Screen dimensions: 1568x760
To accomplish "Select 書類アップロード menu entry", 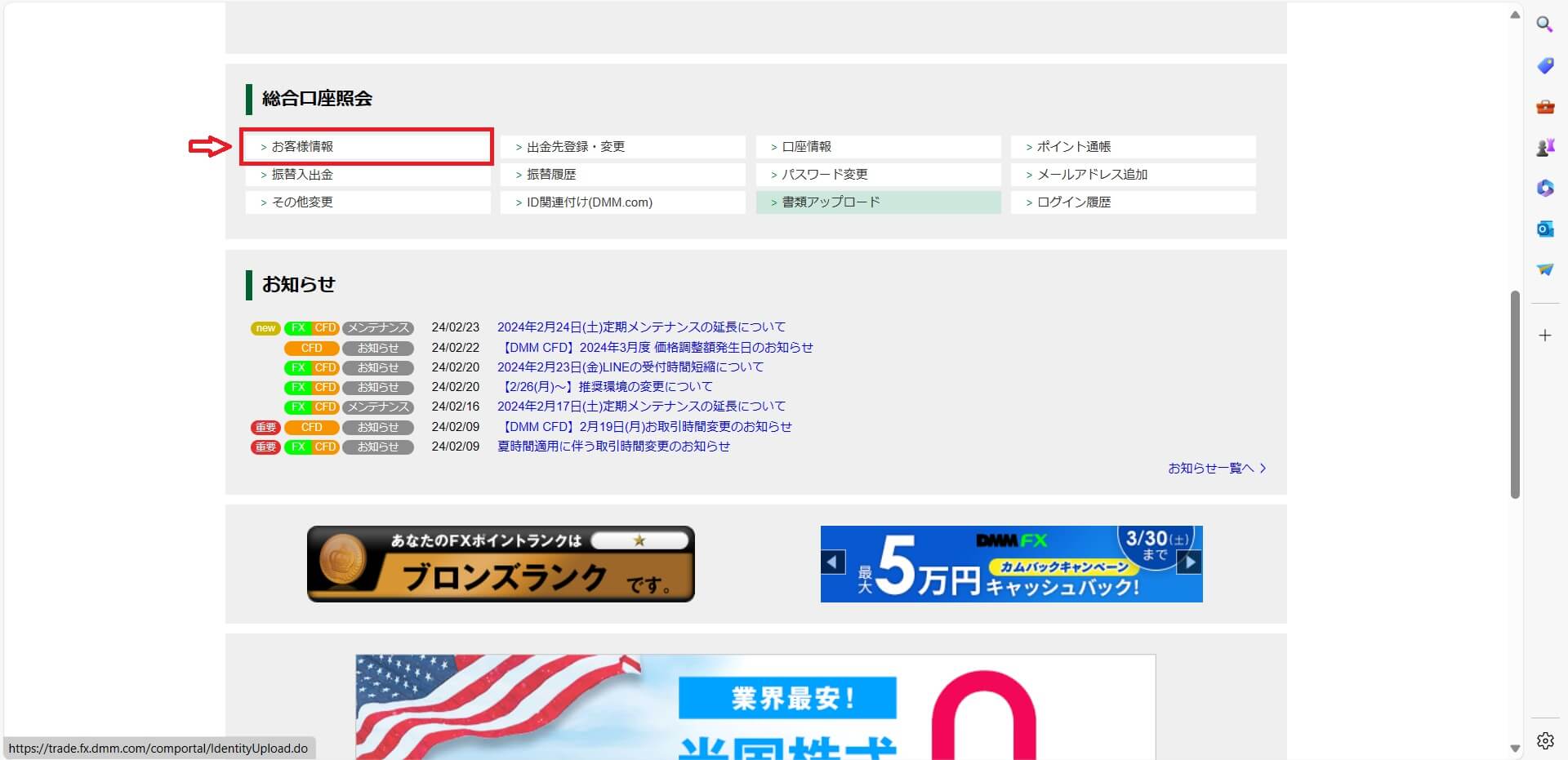I will [878, 202].
